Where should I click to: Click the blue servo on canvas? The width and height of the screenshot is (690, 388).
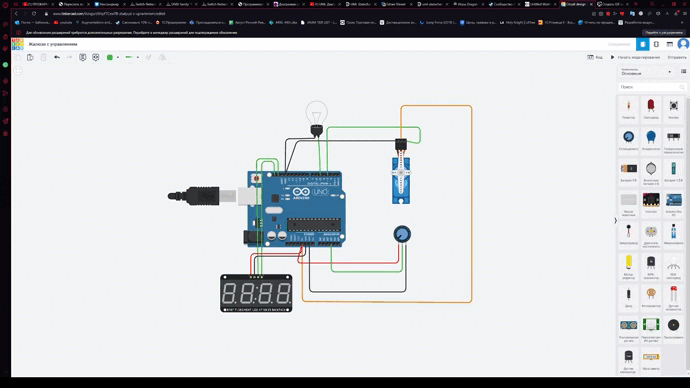pos(401,180)
